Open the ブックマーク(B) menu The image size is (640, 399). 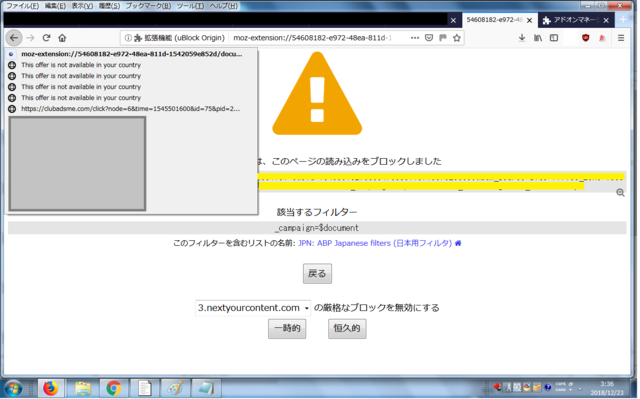click(148, 6)
